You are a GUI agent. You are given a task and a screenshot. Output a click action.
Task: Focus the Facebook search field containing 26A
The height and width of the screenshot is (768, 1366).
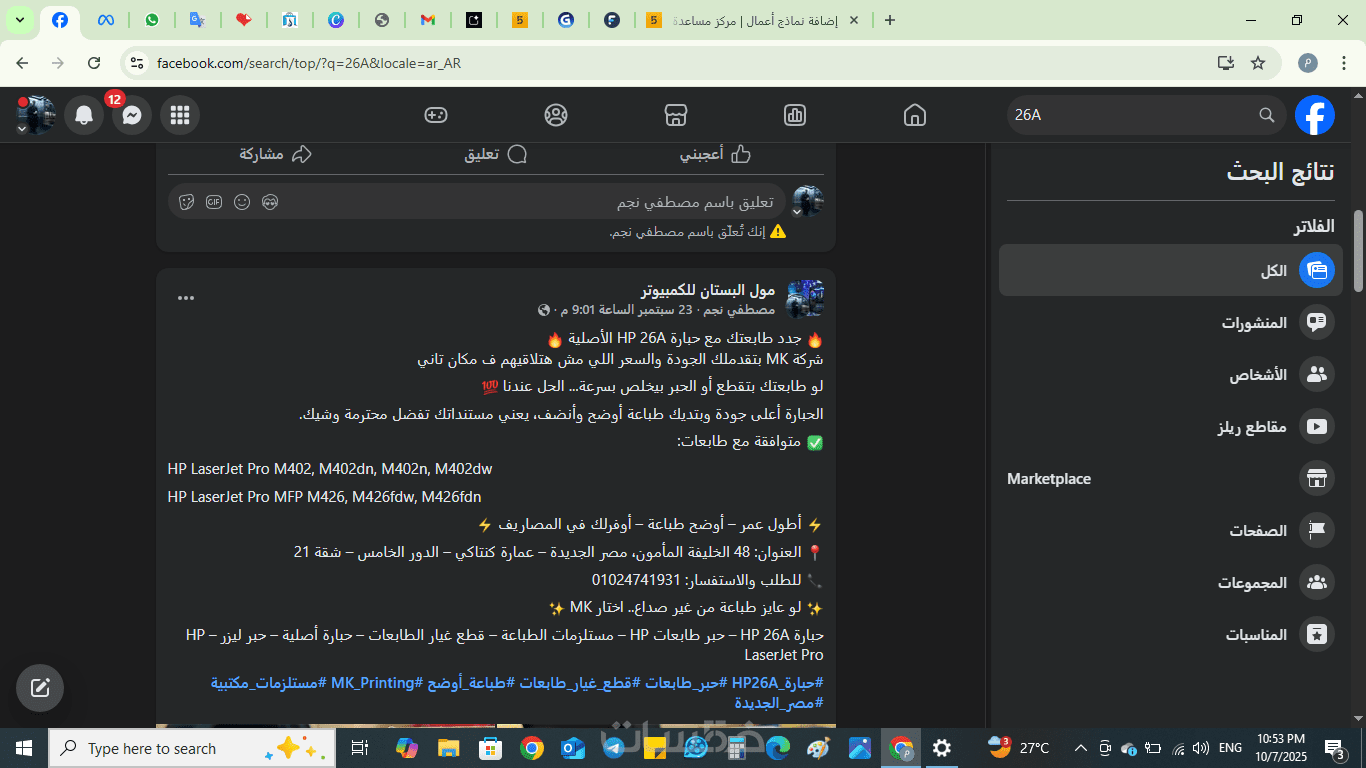[x=1146, y=115]
